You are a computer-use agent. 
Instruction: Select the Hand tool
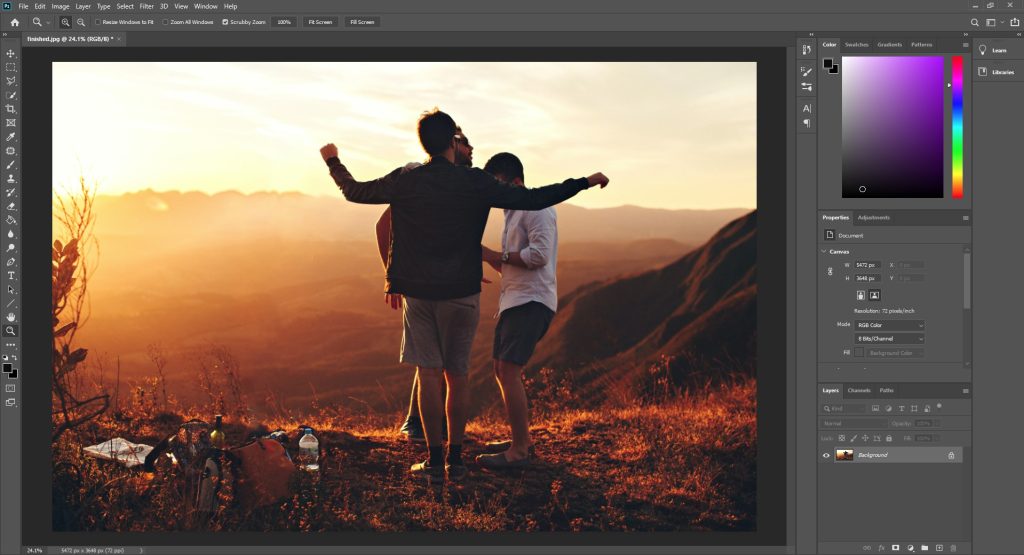tap(10, 317)
